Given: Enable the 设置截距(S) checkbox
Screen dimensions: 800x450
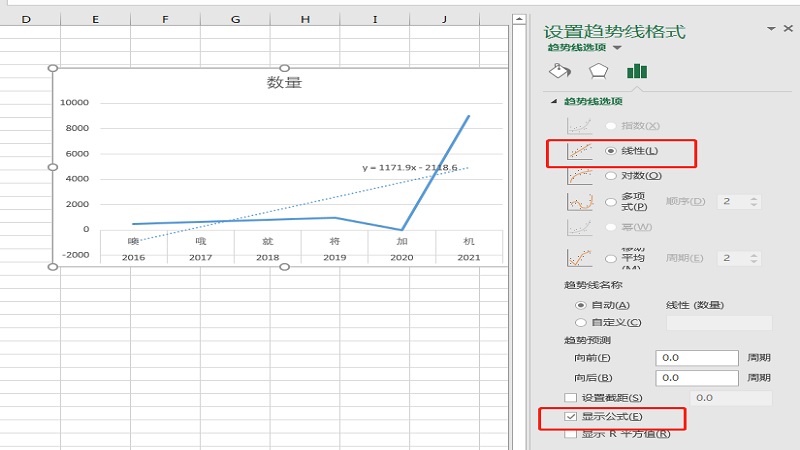Looking at the screenshot, I should (571, 398).
